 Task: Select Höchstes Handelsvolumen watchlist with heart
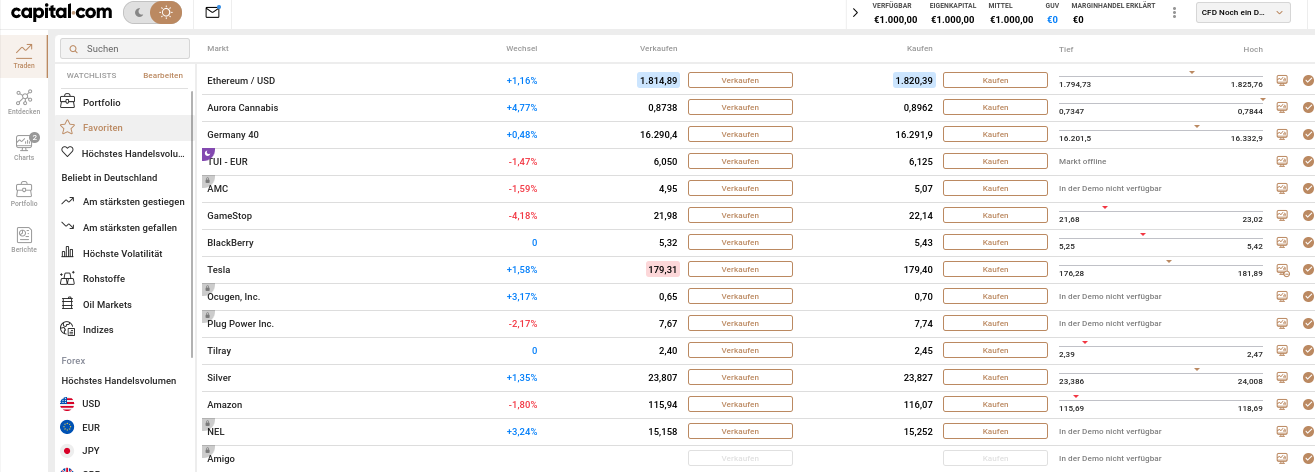[x=125, y=153]
